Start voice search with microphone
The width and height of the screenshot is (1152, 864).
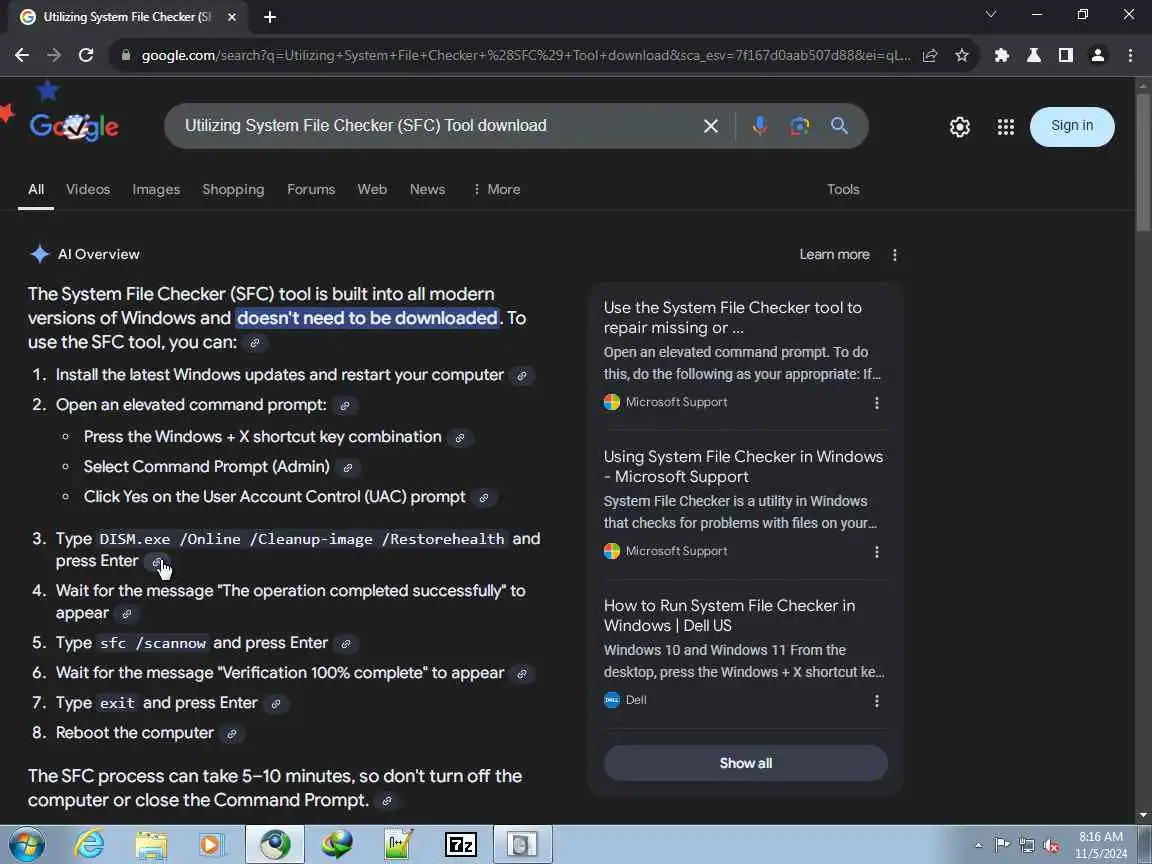pyautogui.click(x=760, y=126)
